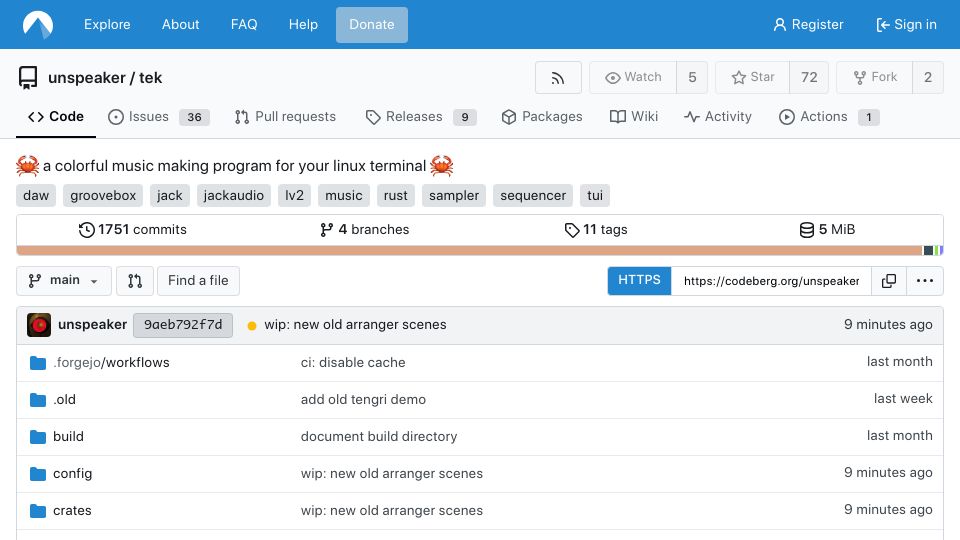Open the Help link

point(303,24)
